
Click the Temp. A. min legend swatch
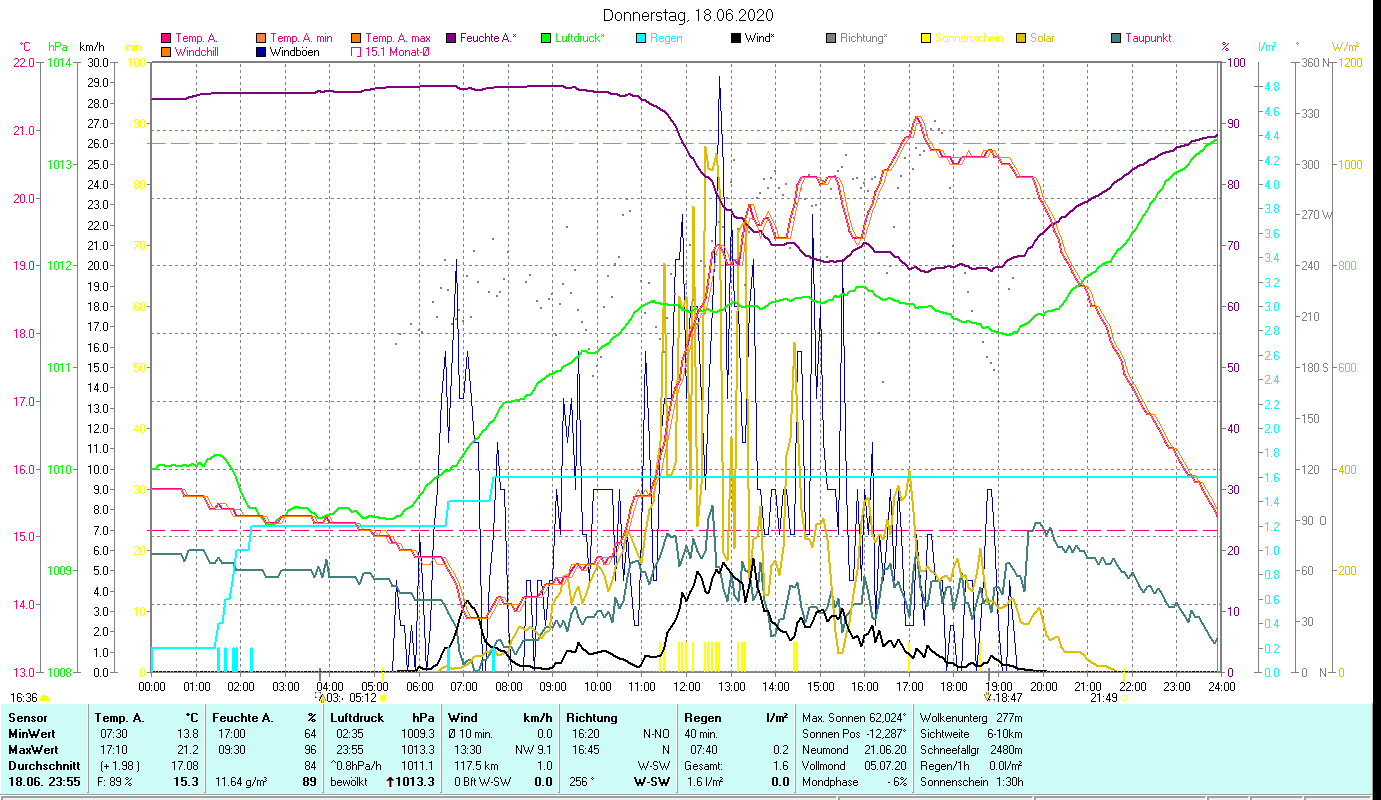(263, 38)
